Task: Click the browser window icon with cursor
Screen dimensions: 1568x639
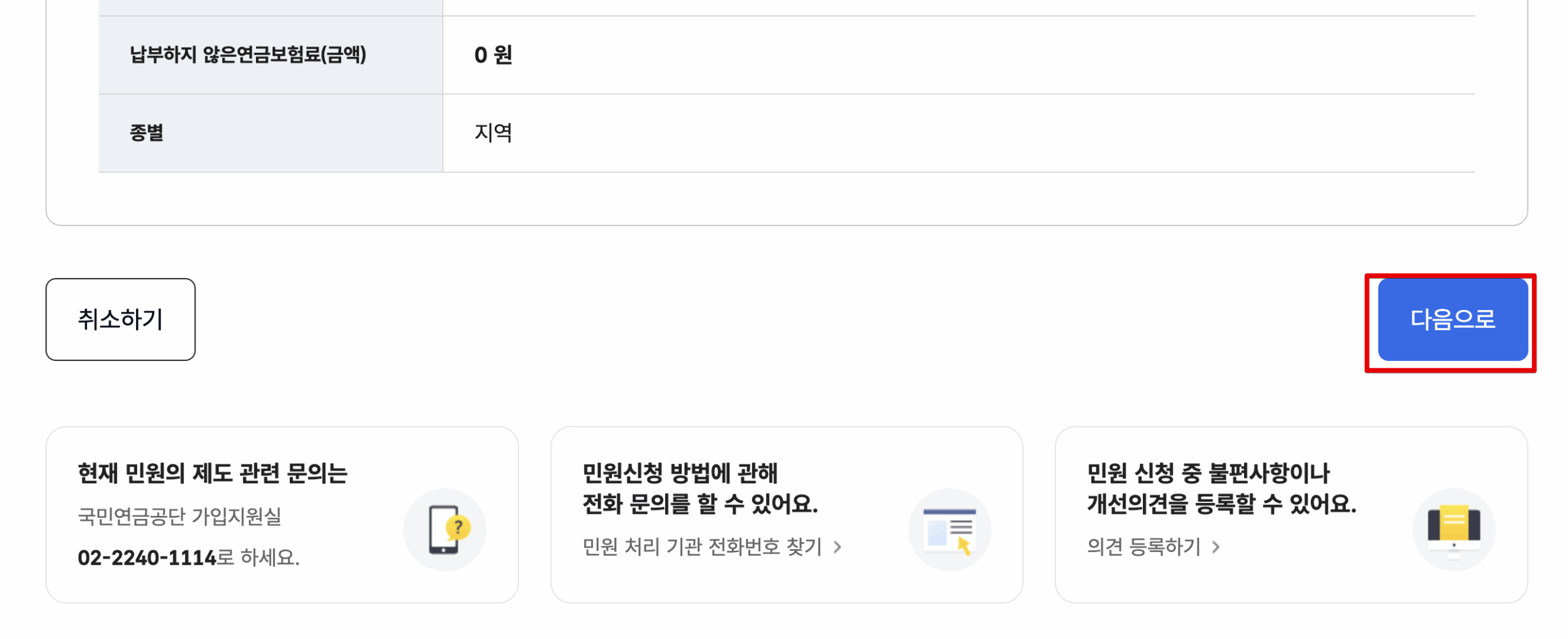Action: (949, 529)
